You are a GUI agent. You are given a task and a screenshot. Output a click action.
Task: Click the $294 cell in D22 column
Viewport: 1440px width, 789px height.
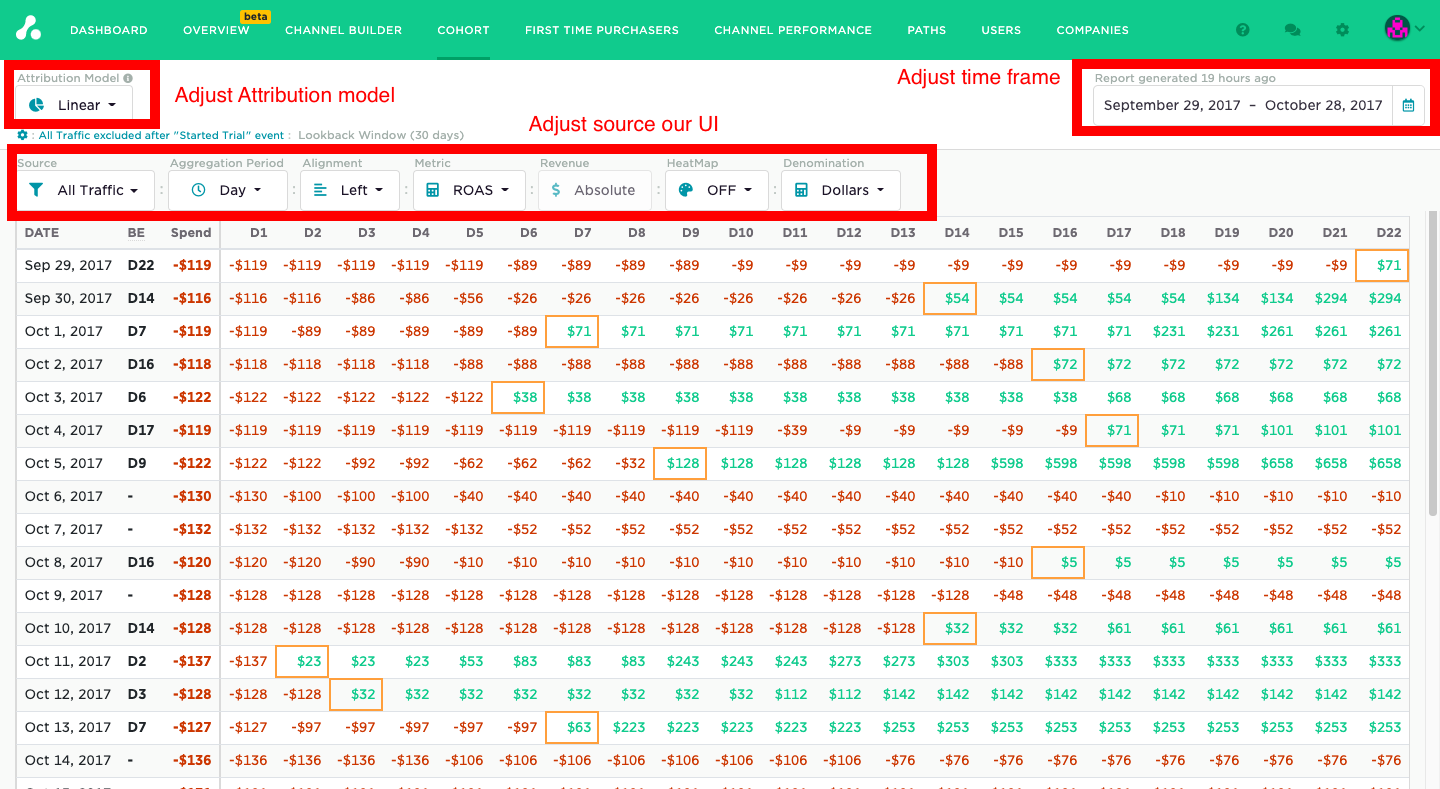tap(1385, 298)
